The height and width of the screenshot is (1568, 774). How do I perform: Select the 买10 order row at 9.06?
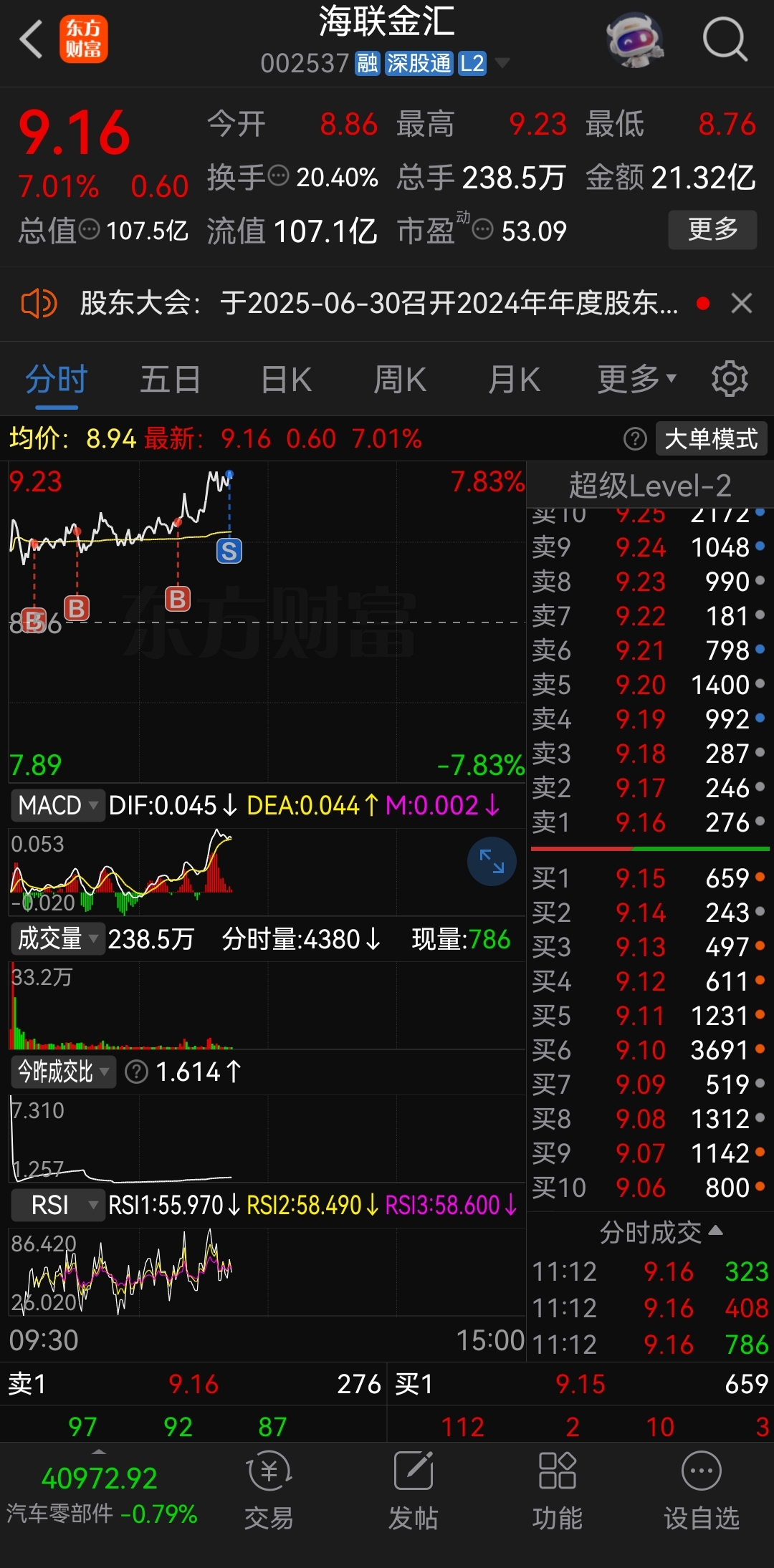[649, 1188]
